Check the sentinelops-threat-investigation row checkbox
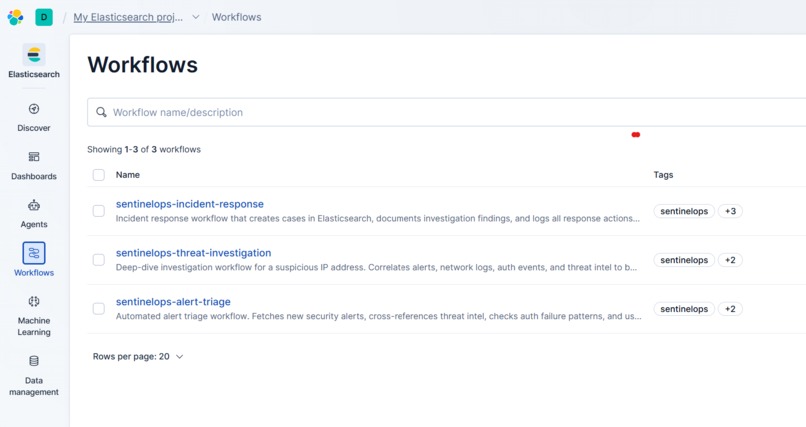The height and width of the screenshot is (427, 806). 99,259
